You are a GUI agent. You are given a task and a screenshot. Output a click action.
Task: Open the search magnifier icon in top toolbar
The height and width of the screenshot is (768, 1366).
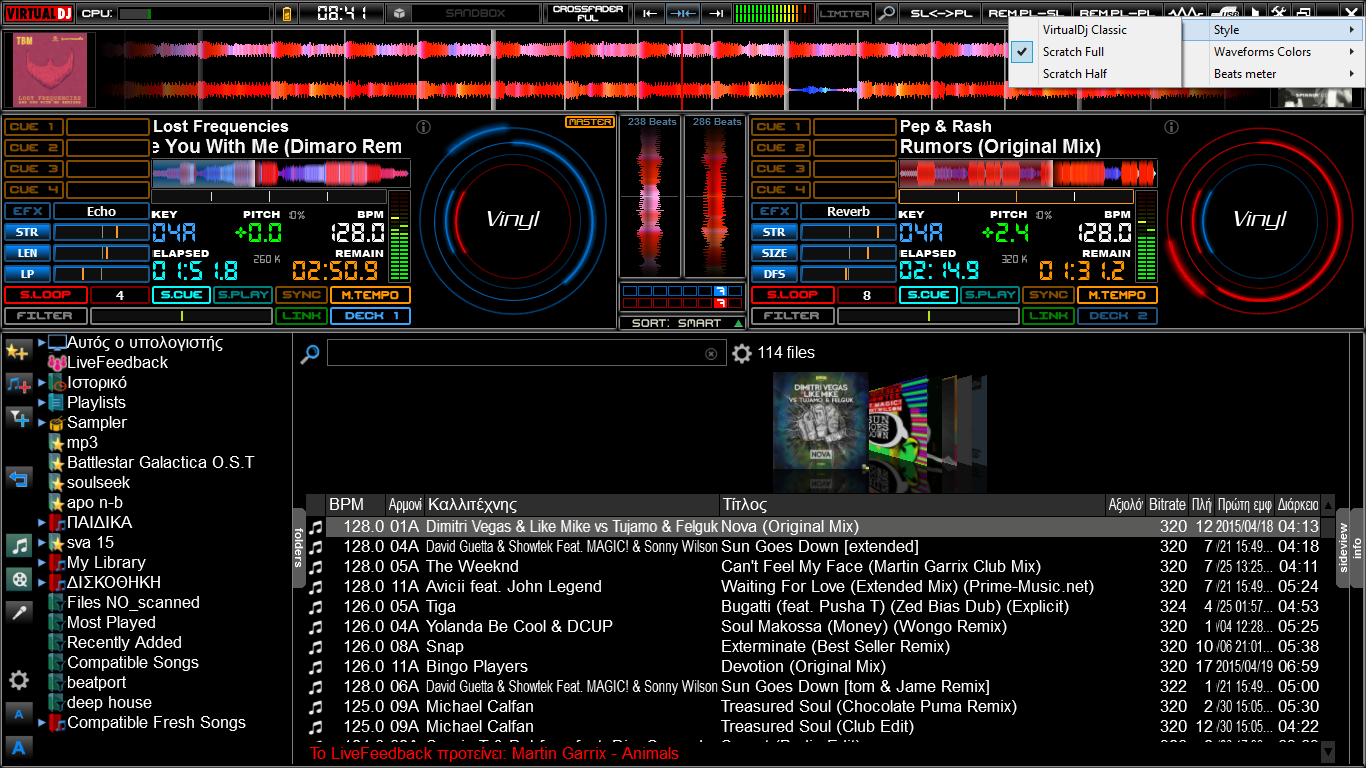pyautogui.click(x=886, y=13)
